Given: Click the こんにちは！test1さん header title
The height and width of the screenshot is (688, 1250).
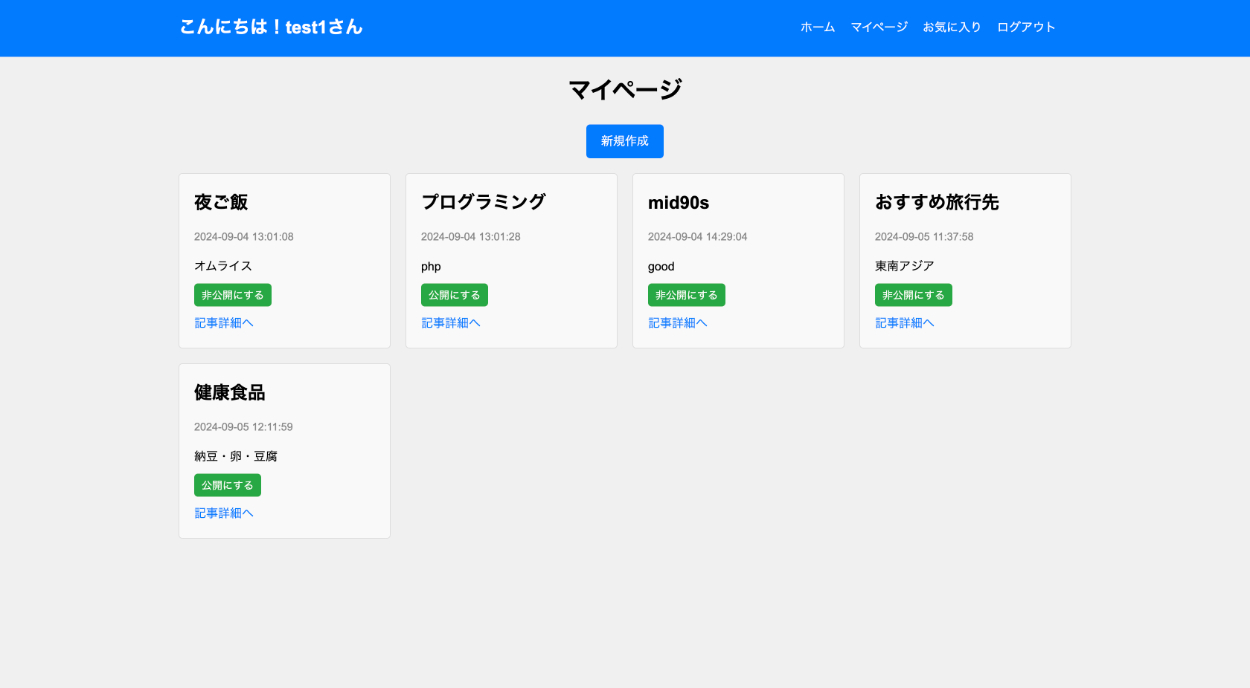Looking at the screenshot, I should pyautogui.click(x=271, y=27).
